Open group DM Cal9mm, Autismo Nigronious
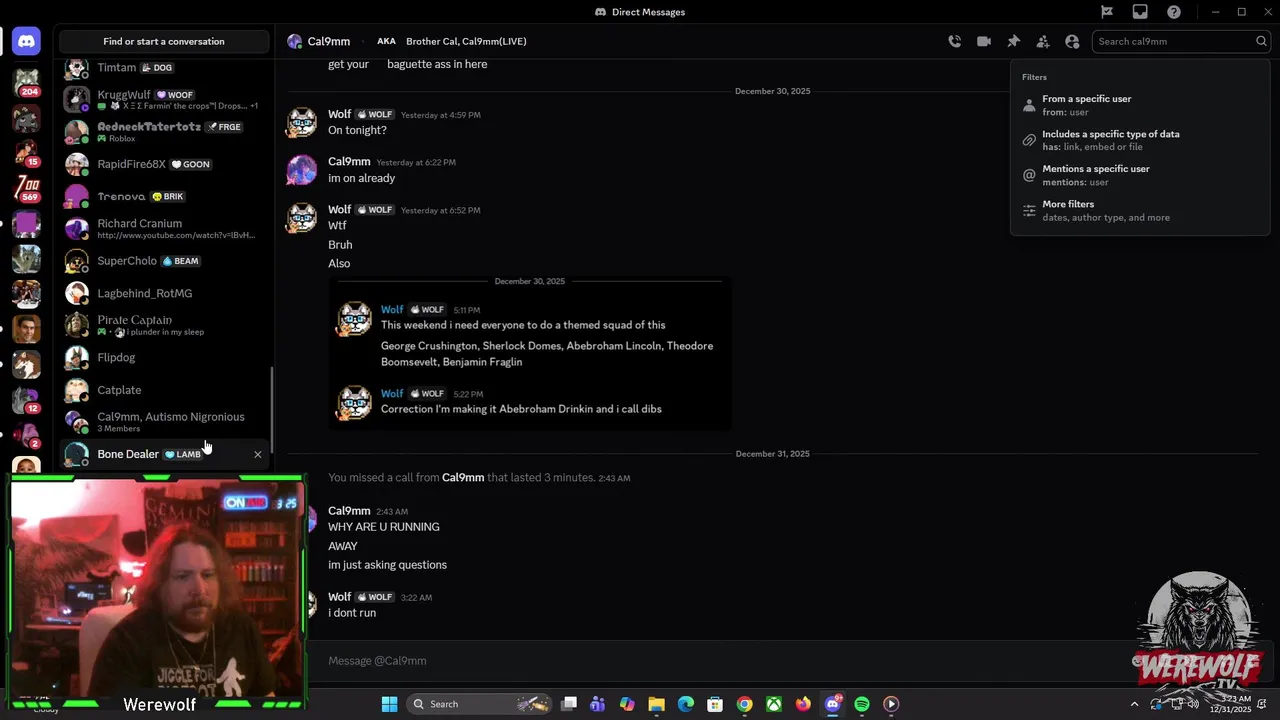Image resolution: width=1280 pixels, height=720 pixels. [164, 422]
